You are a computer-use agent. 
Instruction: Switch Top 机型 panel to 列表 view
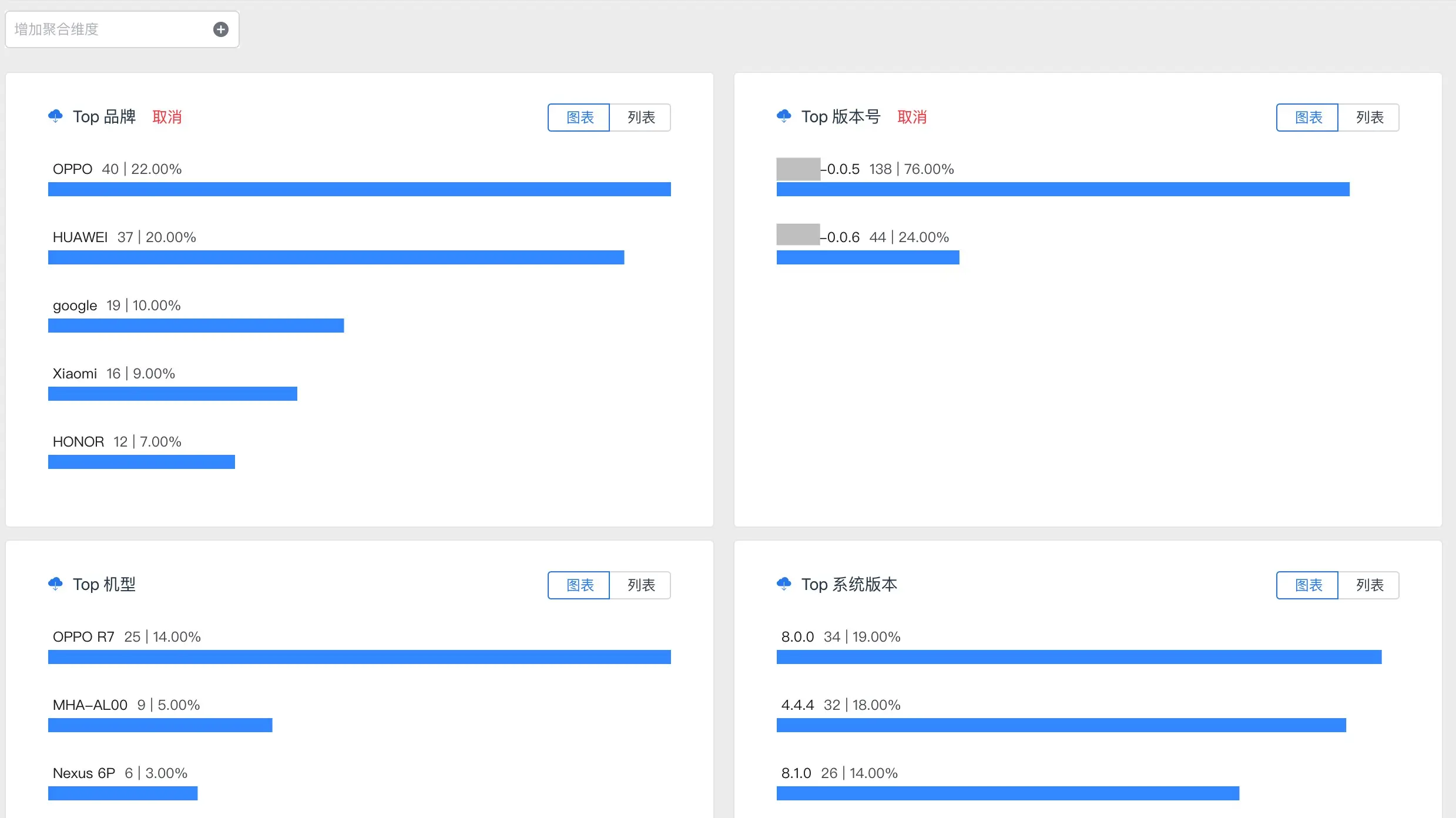click(640, 585)
